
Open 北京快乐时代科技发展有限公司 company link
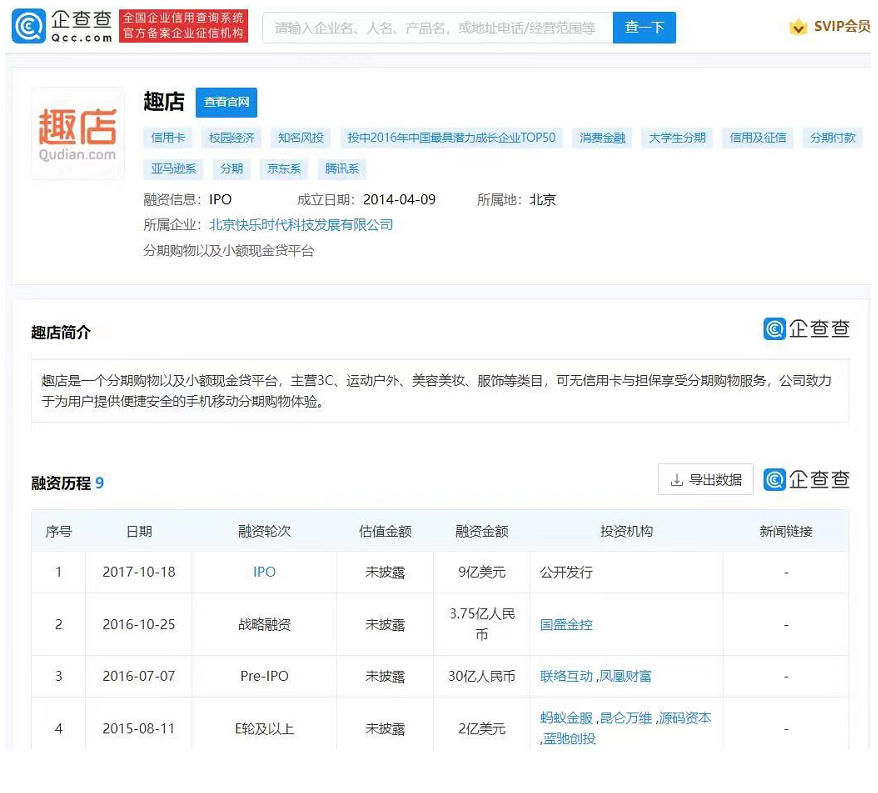tap(301, 225)
